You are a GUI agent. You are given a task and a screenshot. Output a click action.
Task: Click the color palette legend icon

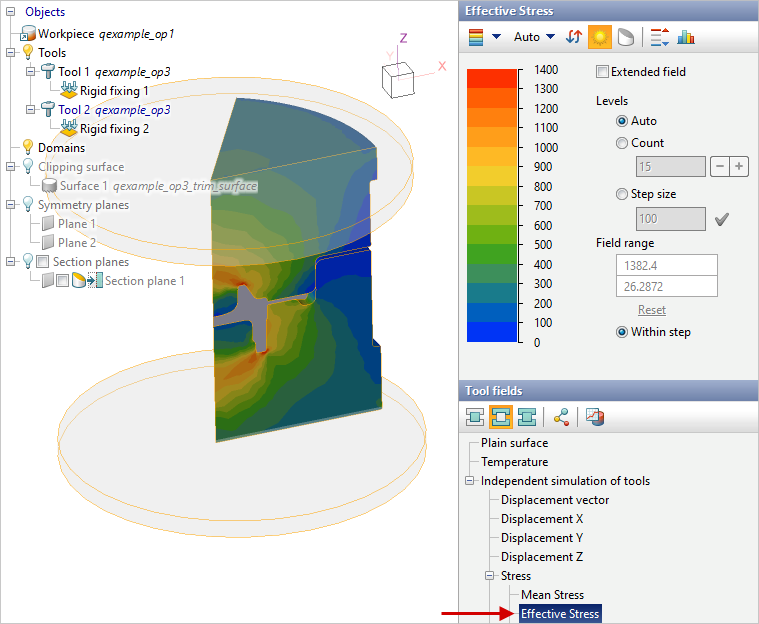[475, 37]
